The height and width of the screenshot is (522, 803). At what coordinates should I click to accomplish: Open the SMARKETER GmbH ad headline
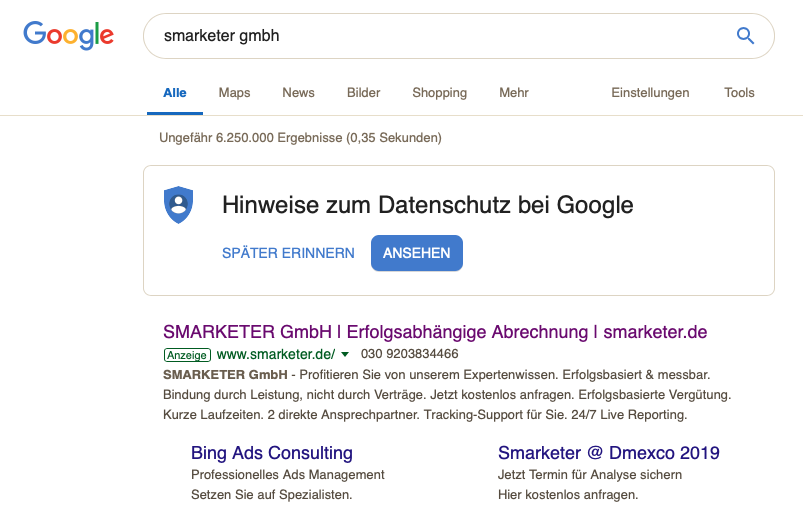(x=435, y=332)
